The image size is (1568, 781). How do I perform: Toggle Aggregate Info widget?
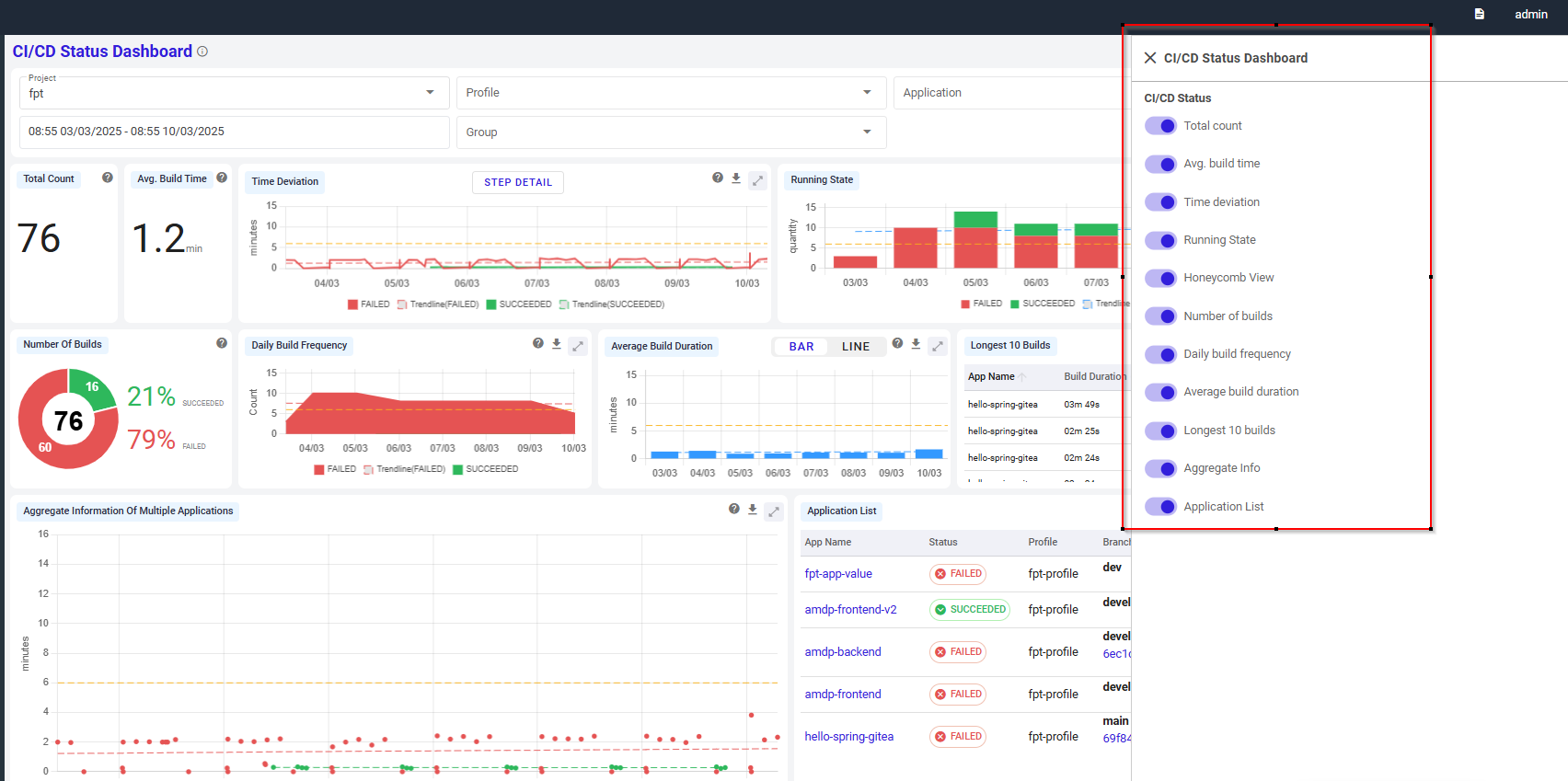point(1161,468)
